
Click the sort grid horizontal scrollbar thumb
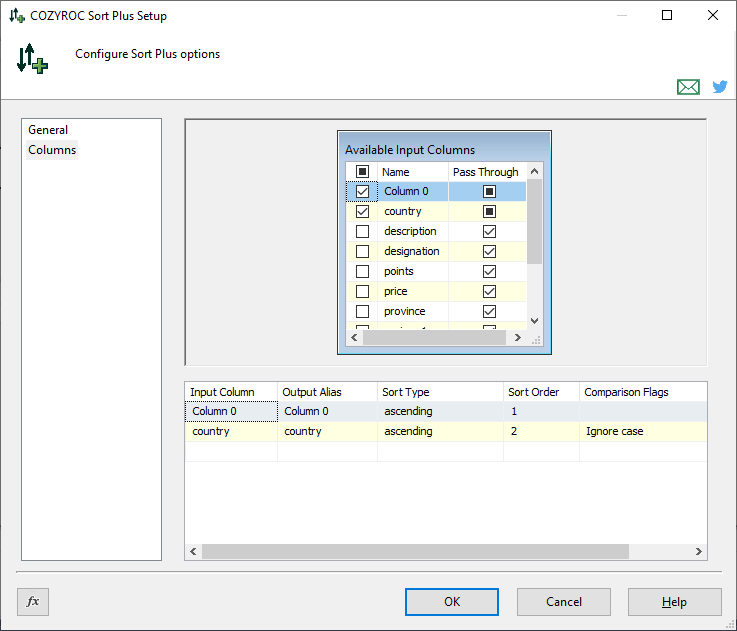tap(415, 552)
